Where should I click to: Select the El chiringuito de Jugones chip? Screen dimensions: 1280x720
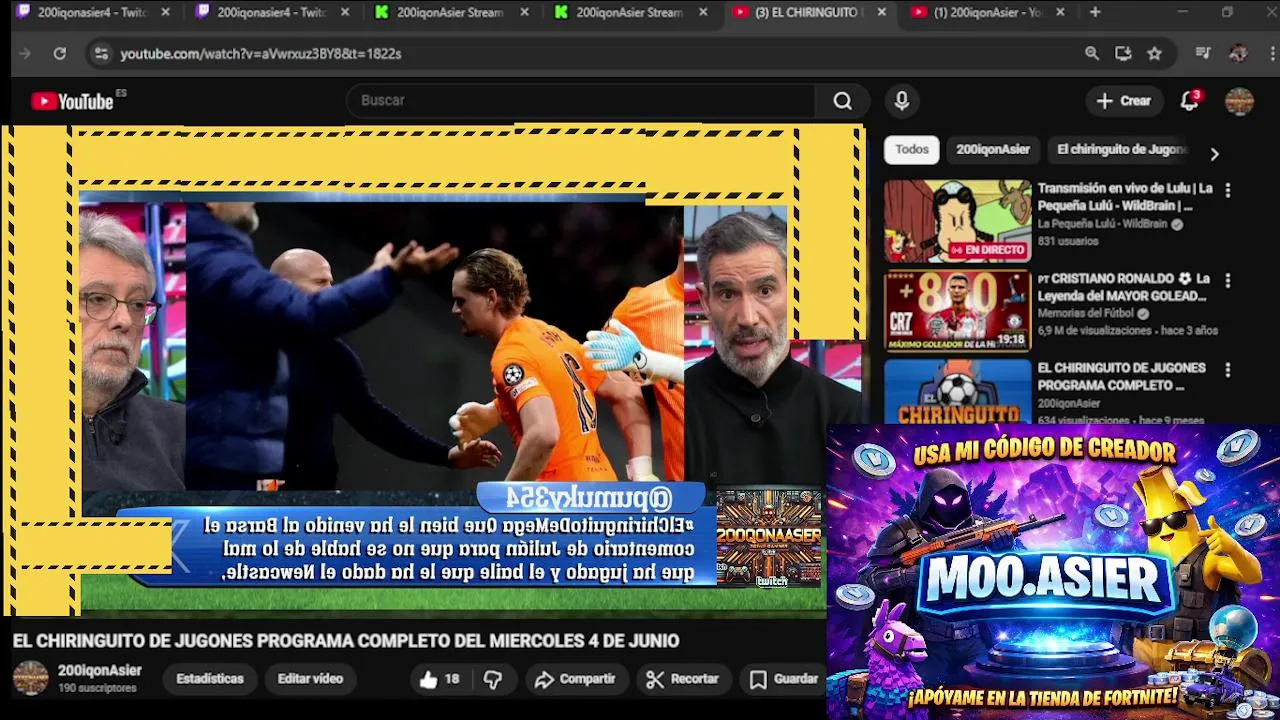(x=1121, y=150)
